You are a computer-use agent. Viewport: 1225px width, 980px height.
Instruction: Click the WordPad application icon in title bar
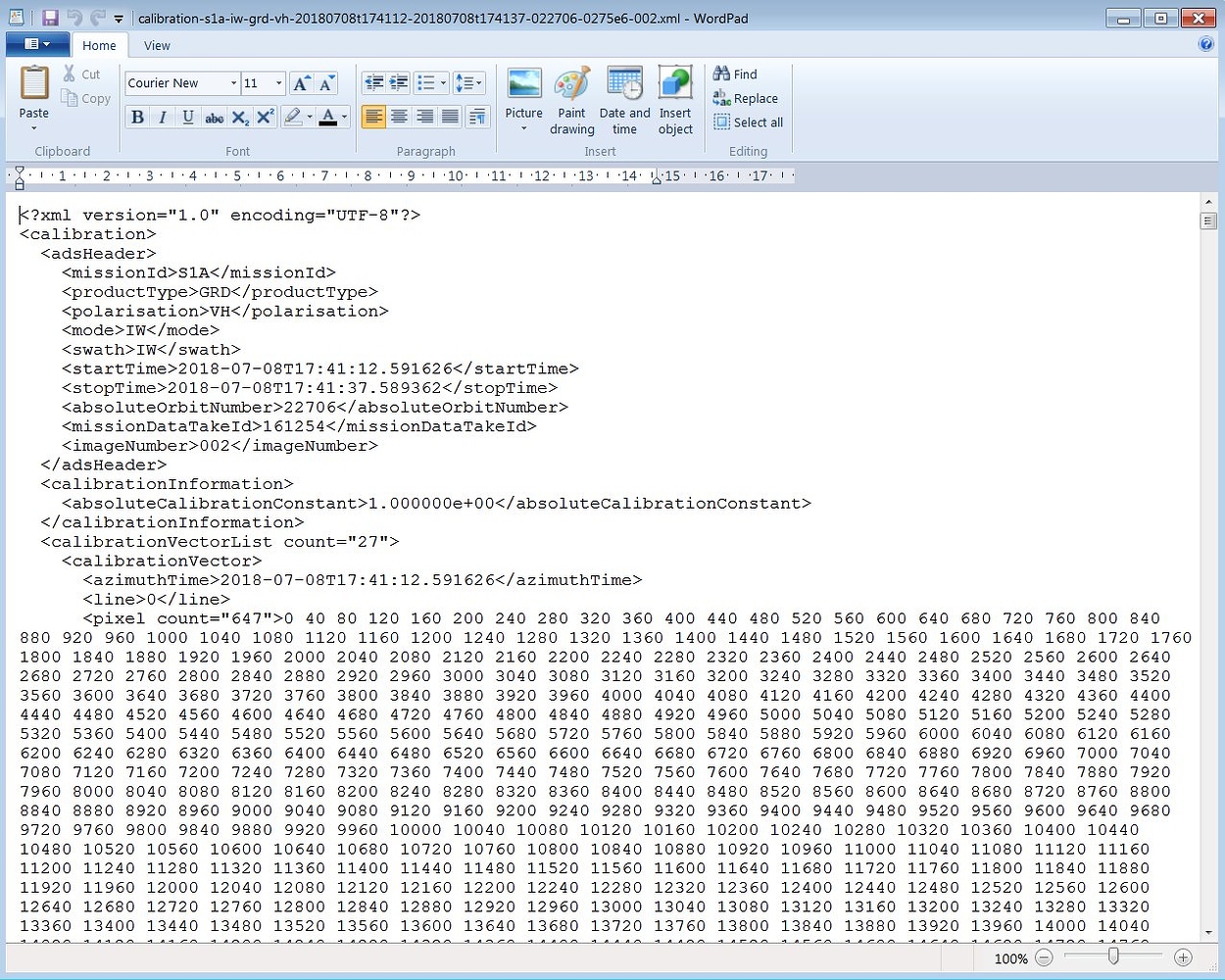click(x=17, y=18)
